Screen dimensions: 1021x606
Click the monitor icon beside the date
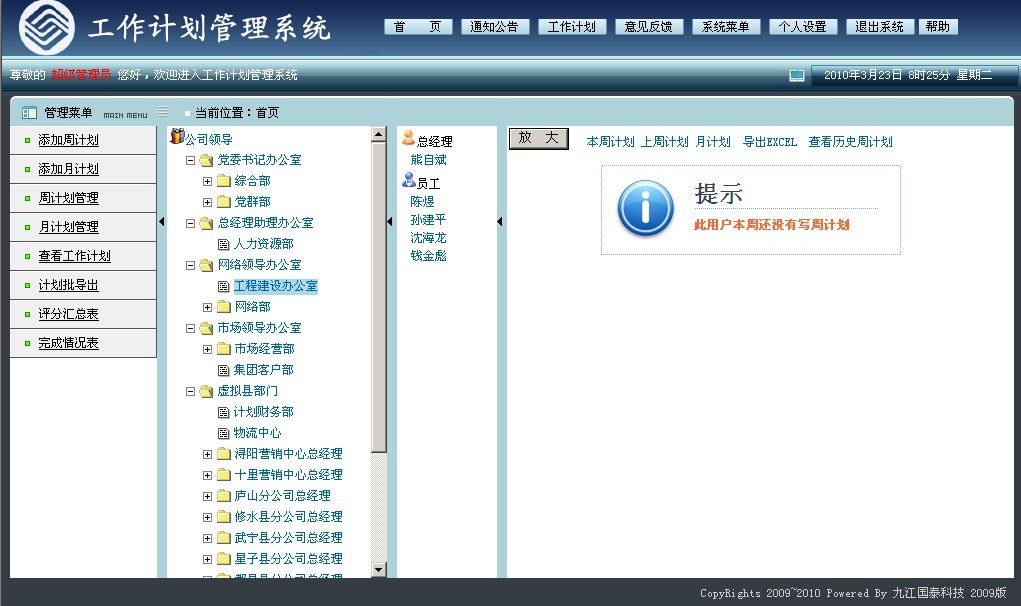coord(797,75)
